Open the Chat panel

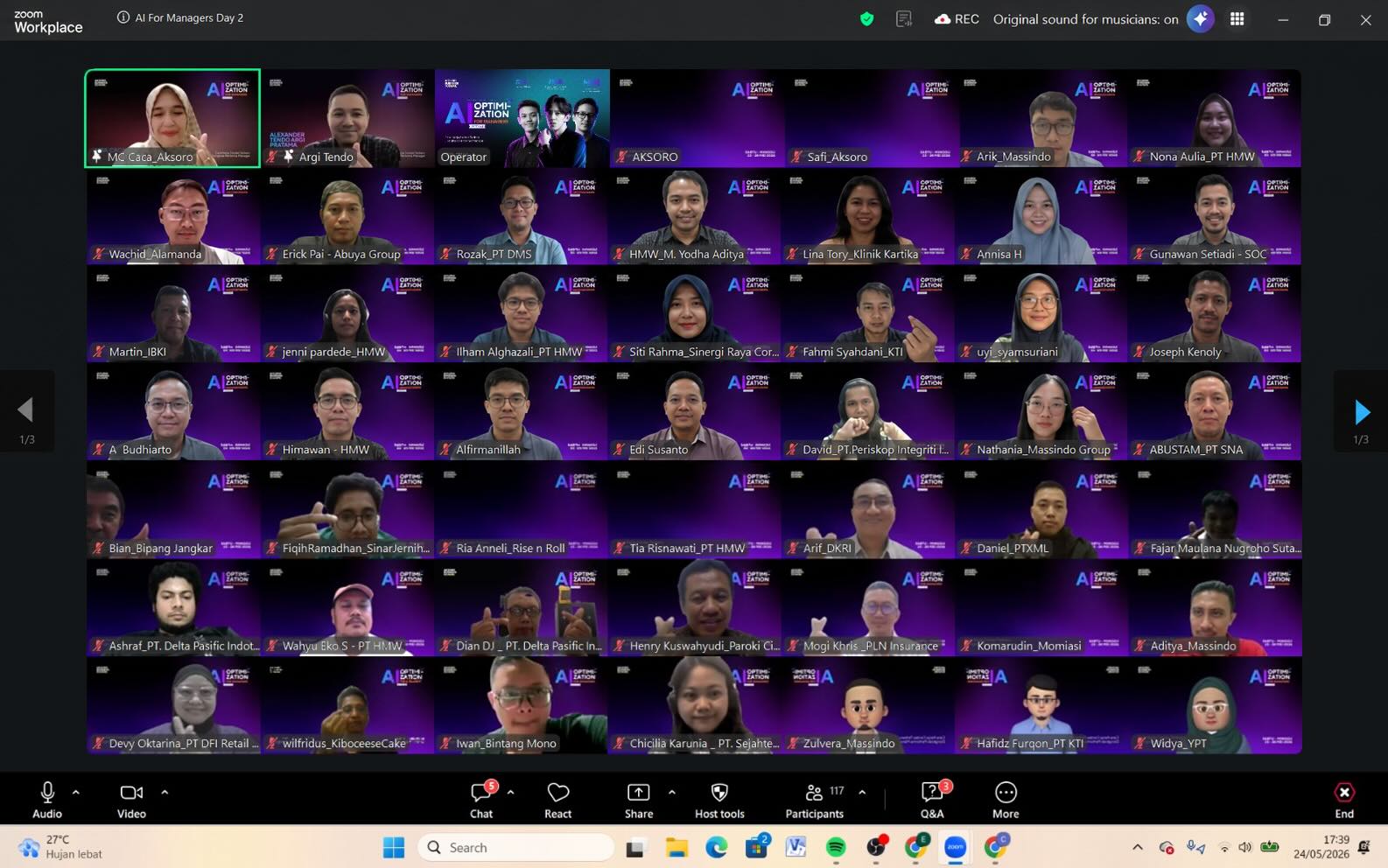(481, 799)
